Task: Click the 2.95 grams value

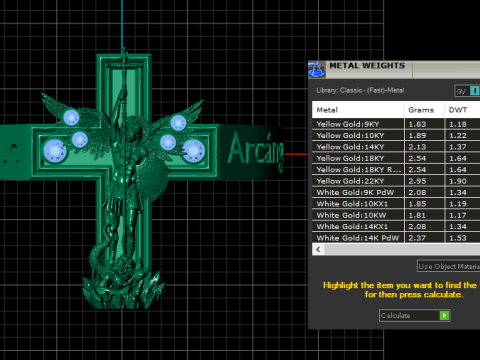Action: [417, 181]
